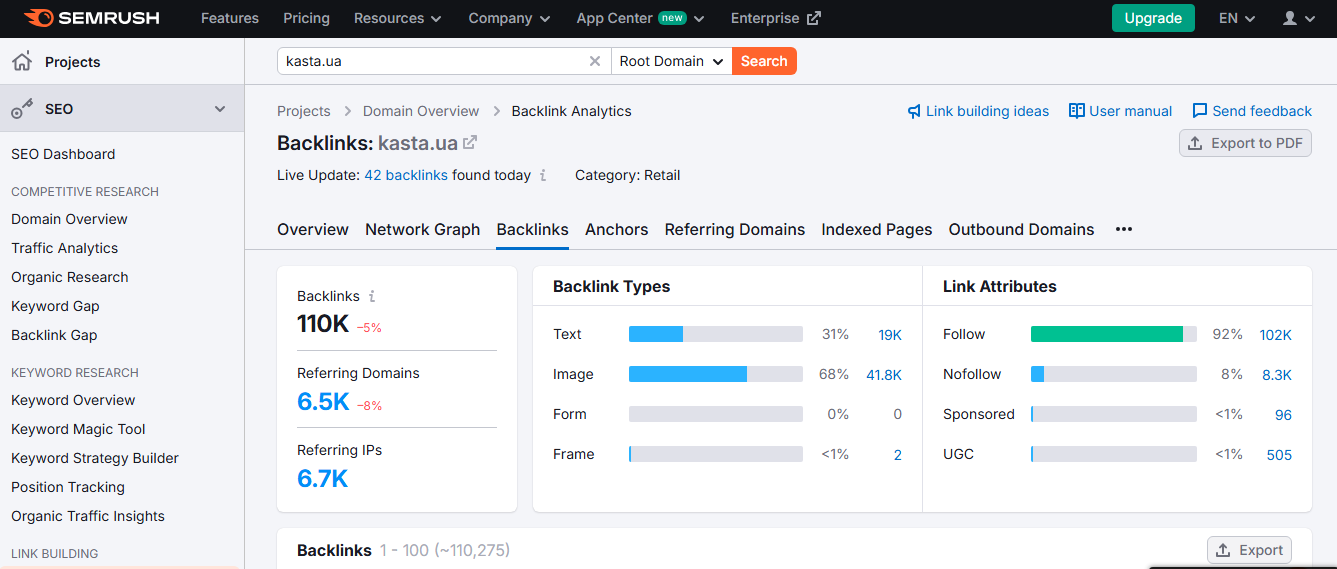Switch to the Outbound Domains tab
The height and width of the screenshot is (569, 1337).
pos(1022,229)
